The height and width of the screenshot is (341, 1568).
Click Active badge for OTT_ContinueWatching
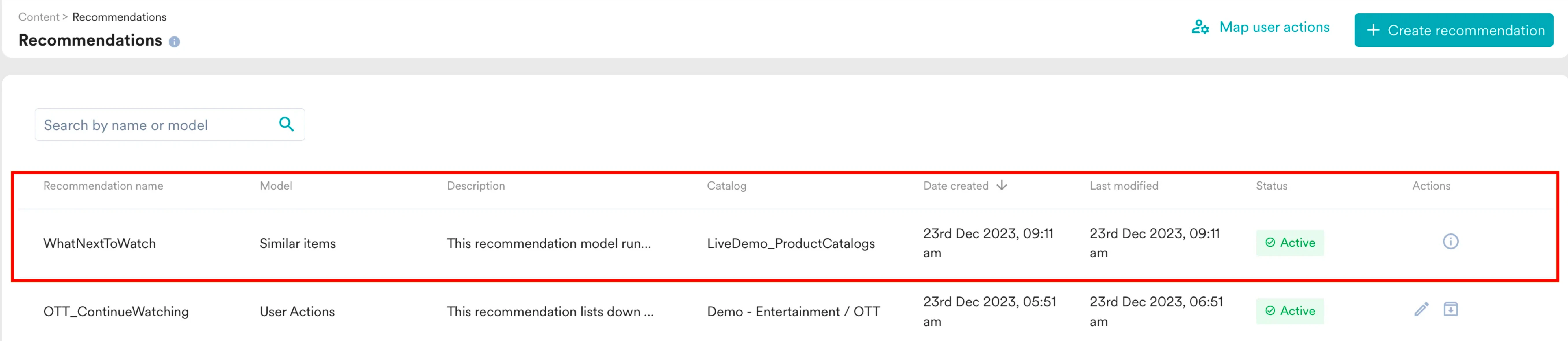pos(1290,311)
